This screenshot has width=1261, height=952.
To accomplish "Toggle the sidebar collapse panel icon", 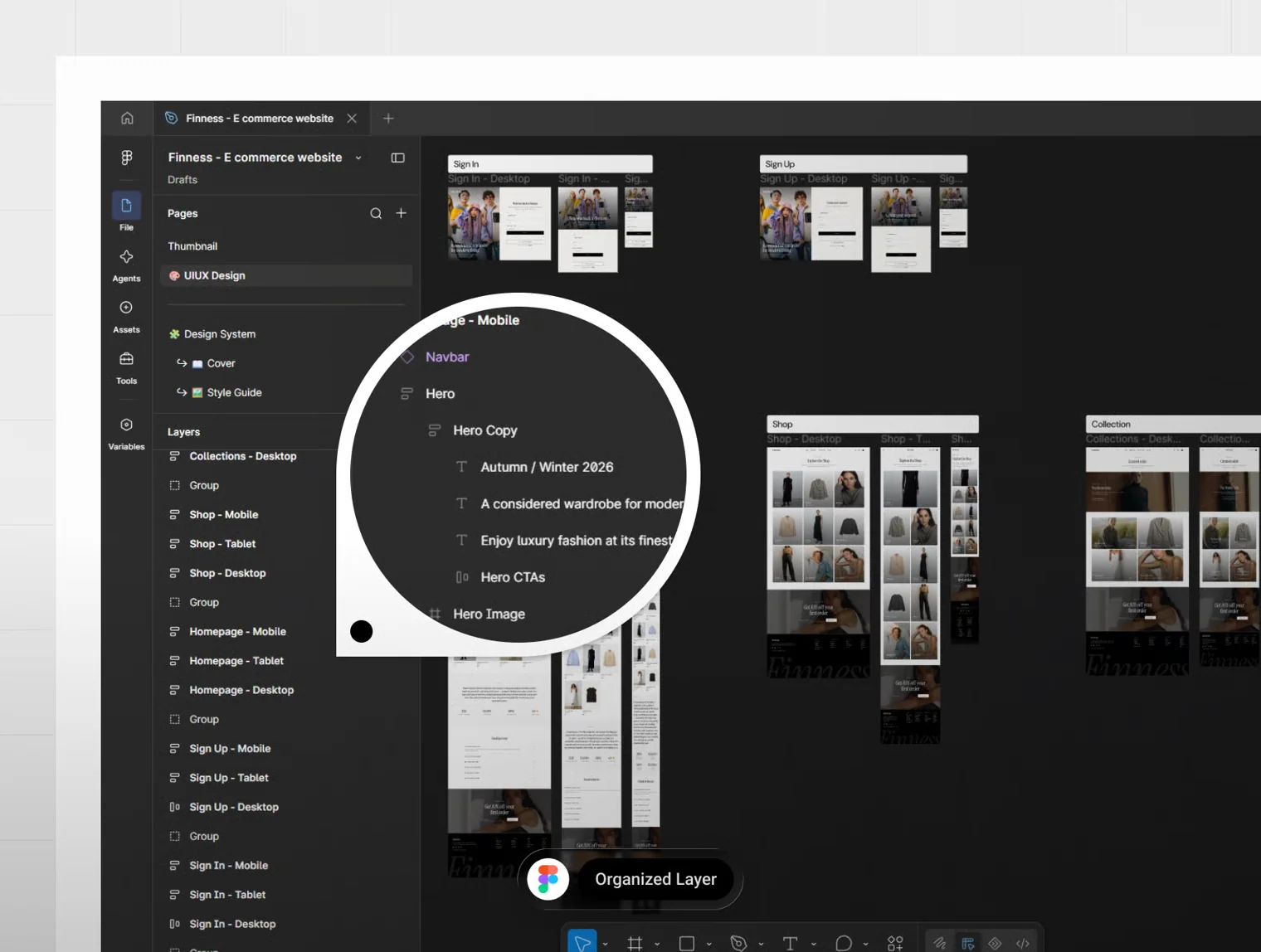I will [x=398, y=158].
